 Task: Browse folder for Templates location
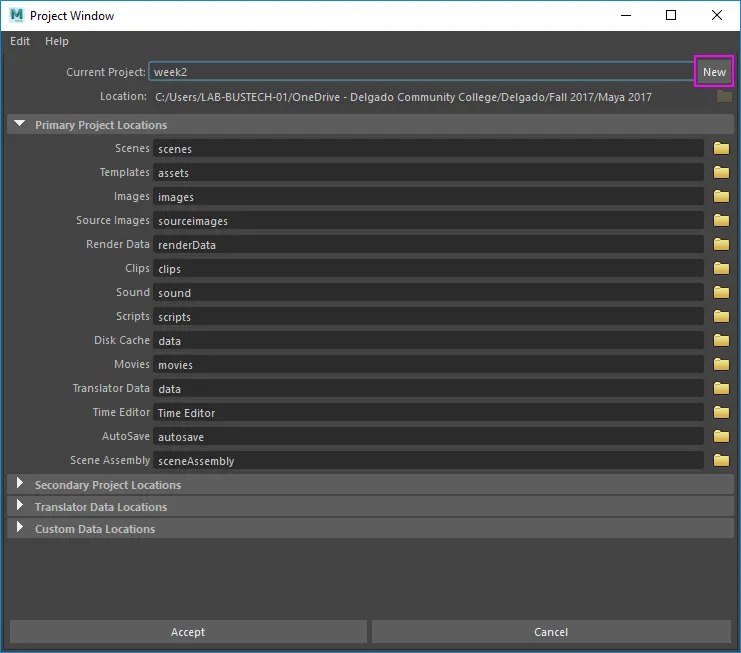[721, 172]
